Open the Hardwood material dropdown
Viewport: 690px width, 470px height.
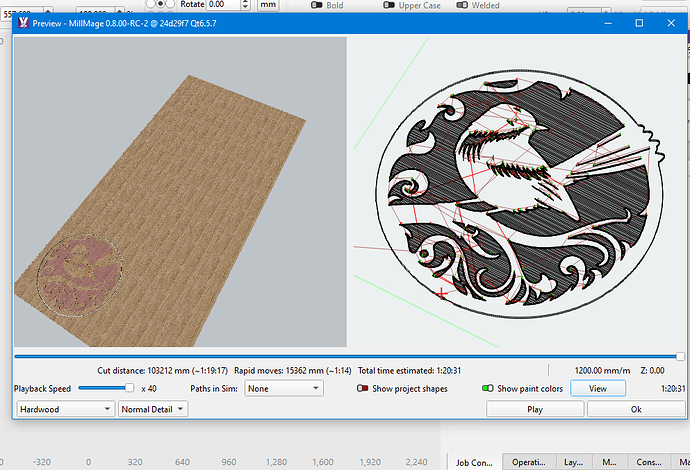[65, 409]
